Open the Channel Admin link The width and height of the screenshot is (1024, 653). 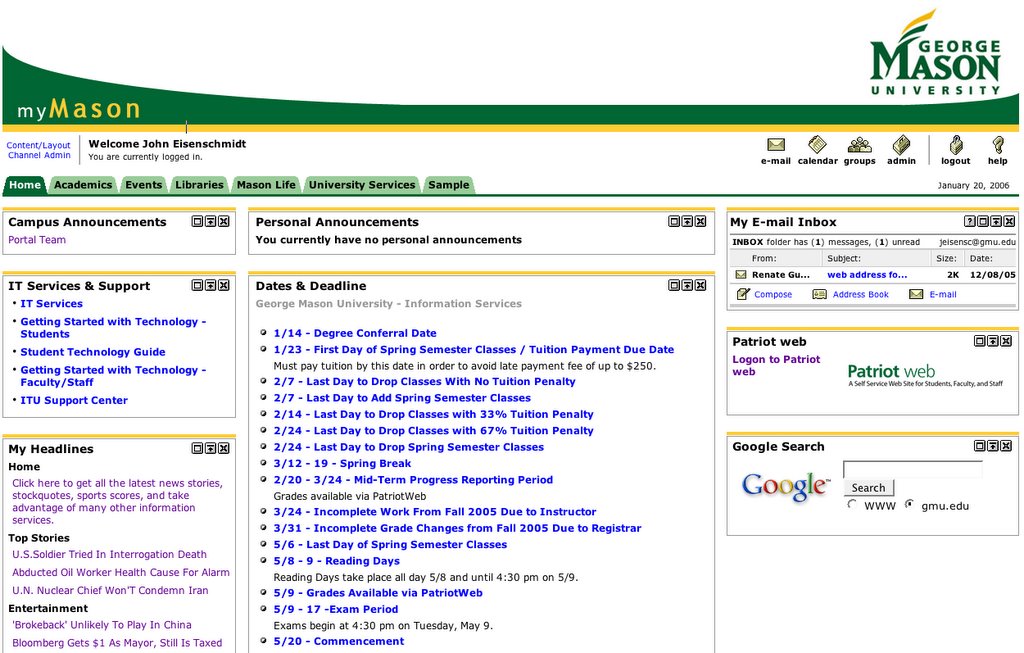[39, 155]
